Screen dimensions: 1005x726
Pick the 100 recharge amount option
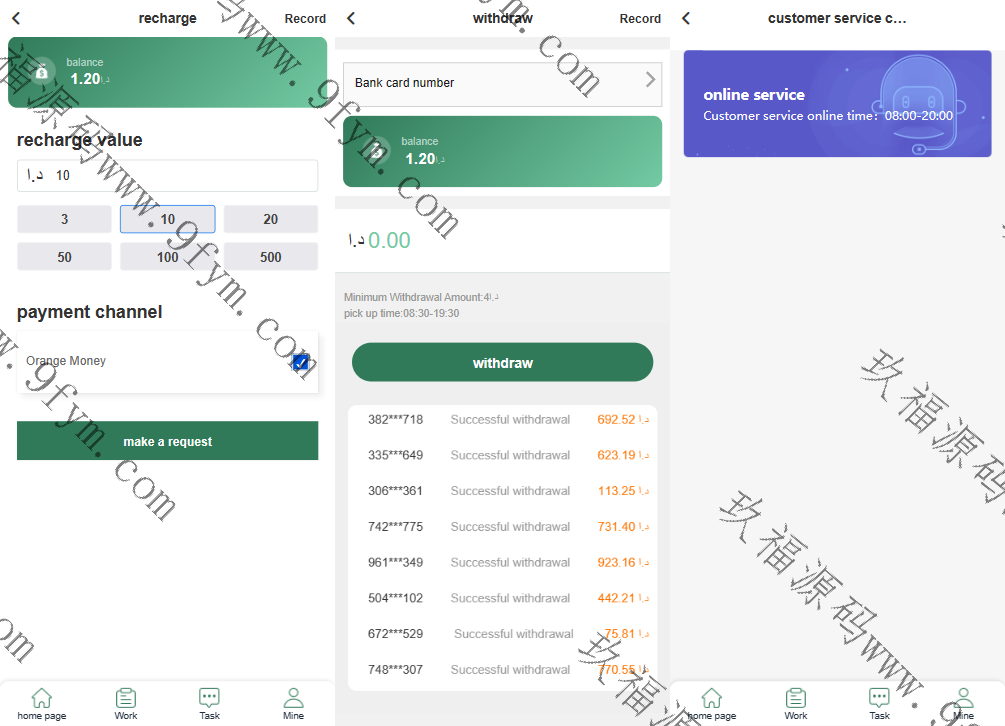167,257
